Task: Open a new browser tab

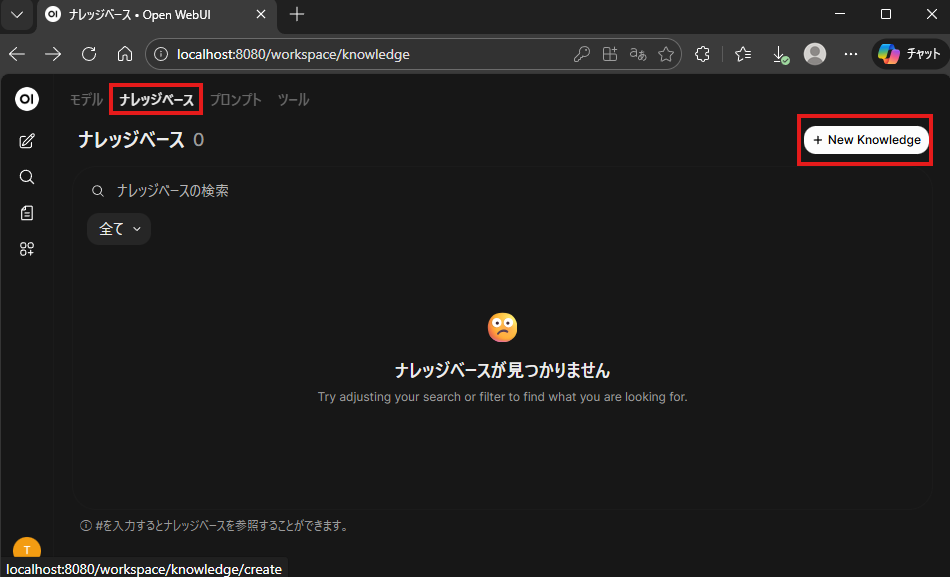Action: (297, 15)
